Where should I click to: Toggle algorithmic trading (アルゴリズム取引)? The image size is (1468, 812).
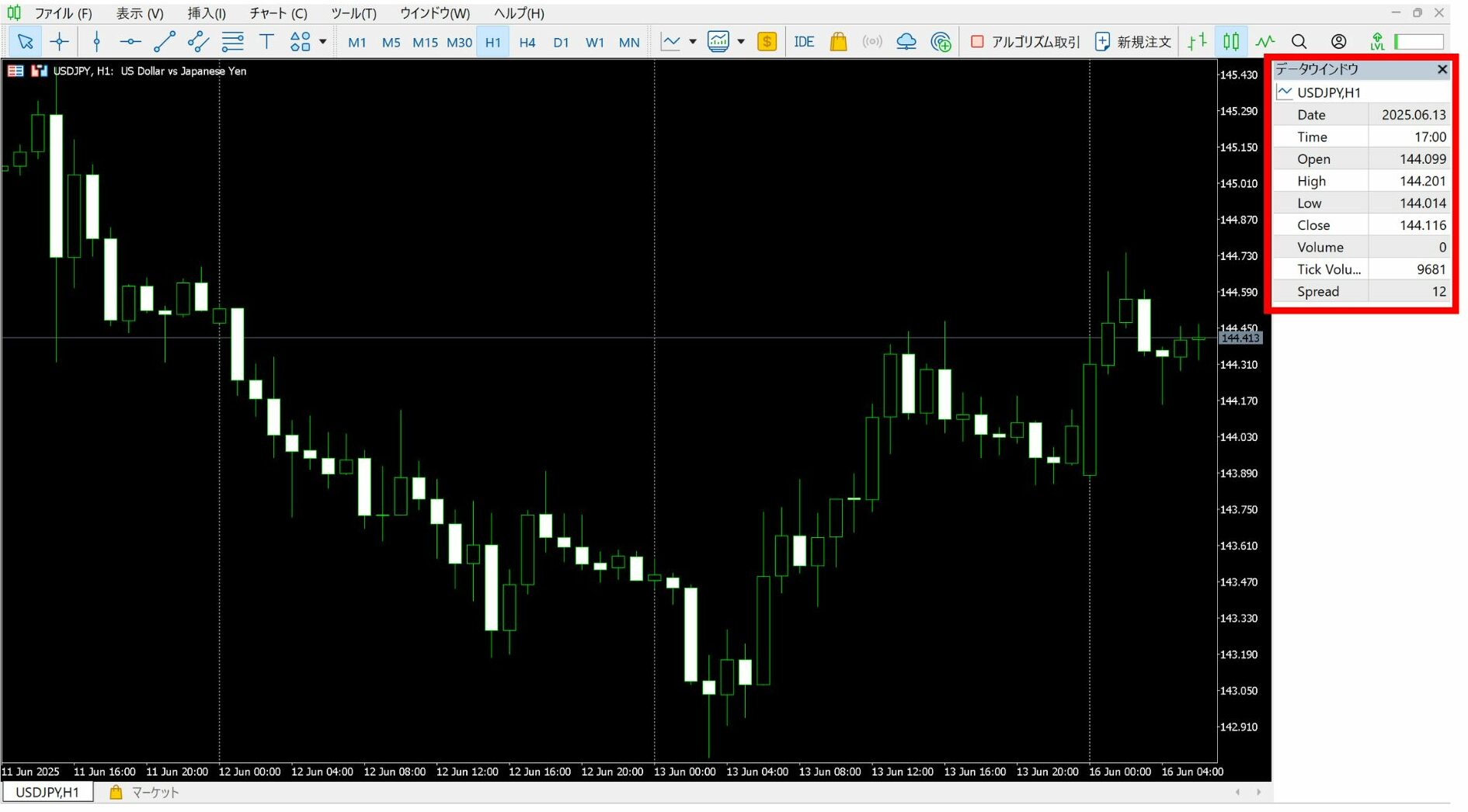point(1025,42)
